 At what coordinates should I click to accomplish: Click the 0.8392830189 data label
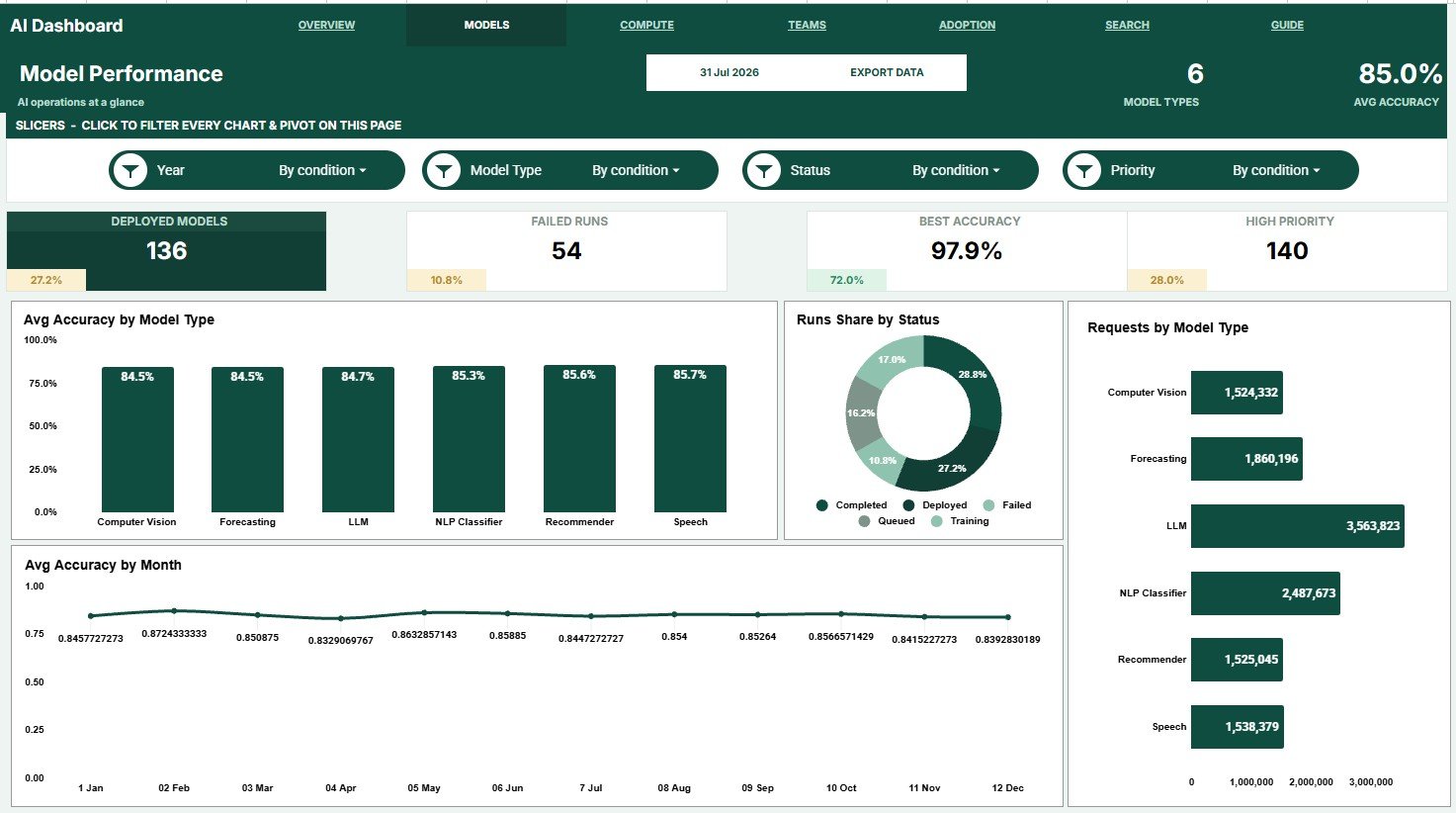[1008, 640]
